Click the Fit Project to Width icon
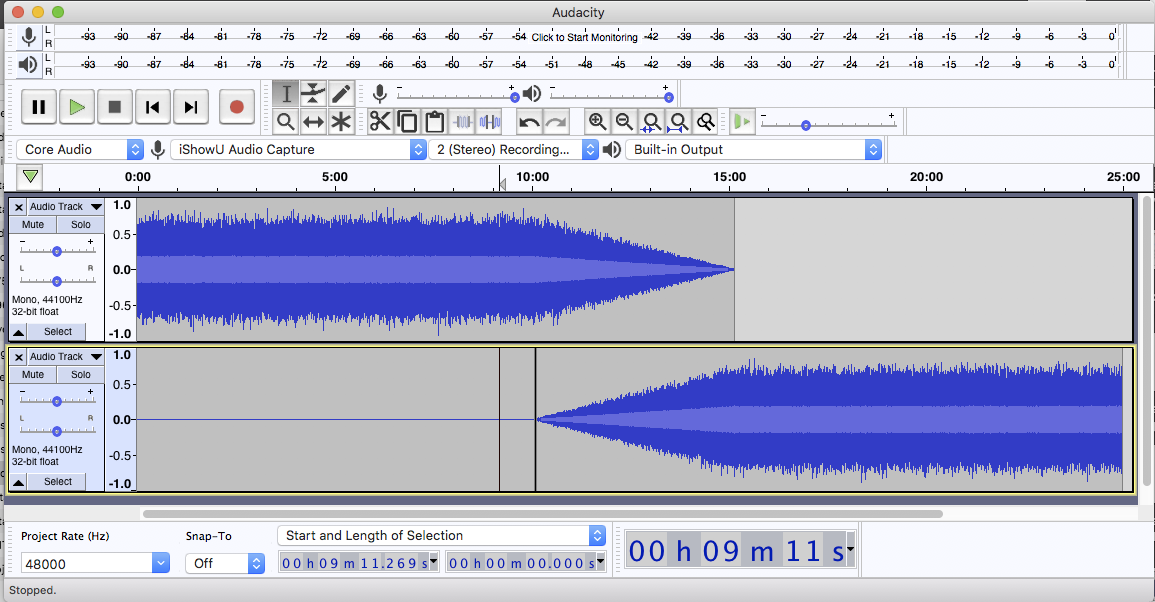 click(x=678, y=122)
